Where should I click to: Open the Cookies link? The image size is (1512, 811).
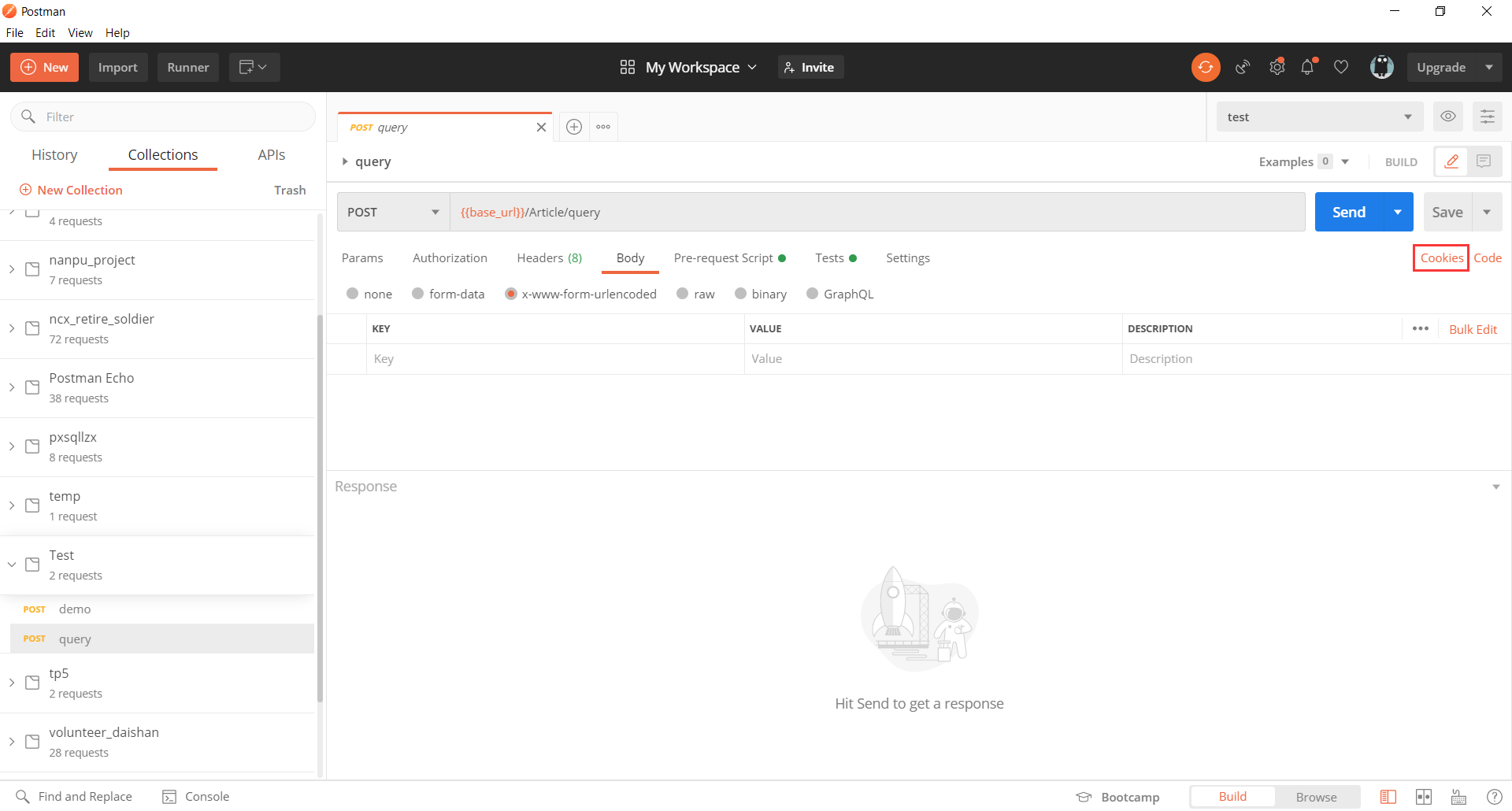click(1442, 257)
